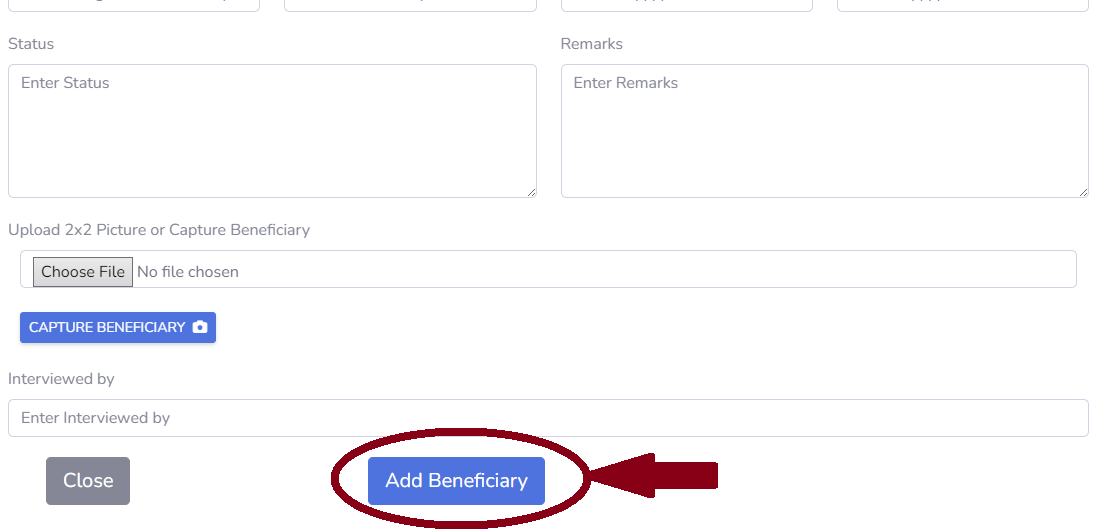This screenshot has width=1102, height=532.
Task: Click the Status field label
Action: coord(31,44)
